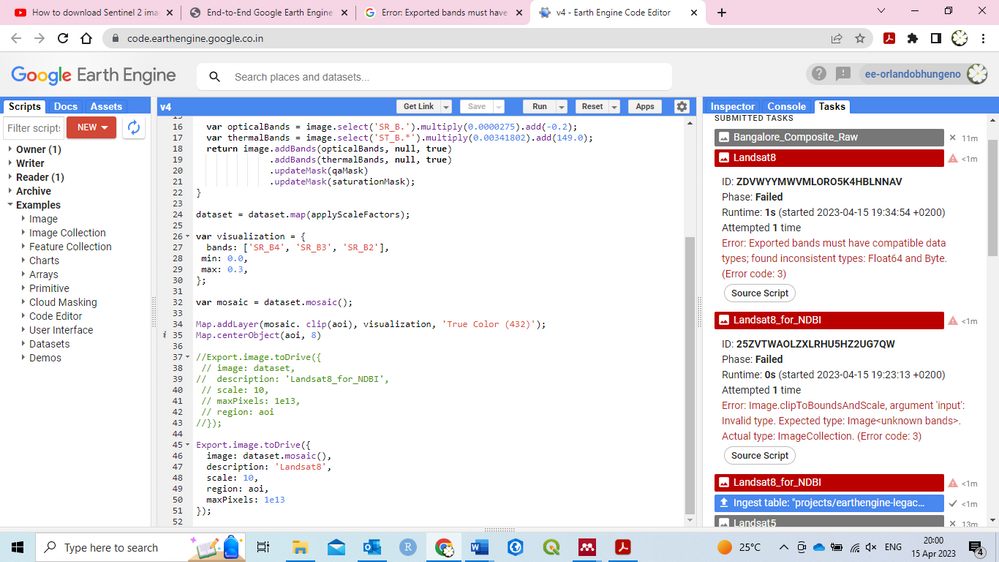The height and width of the screenshot is (562, 999).
Task: Select the Ingest table task row
Action: pos(829,503)
